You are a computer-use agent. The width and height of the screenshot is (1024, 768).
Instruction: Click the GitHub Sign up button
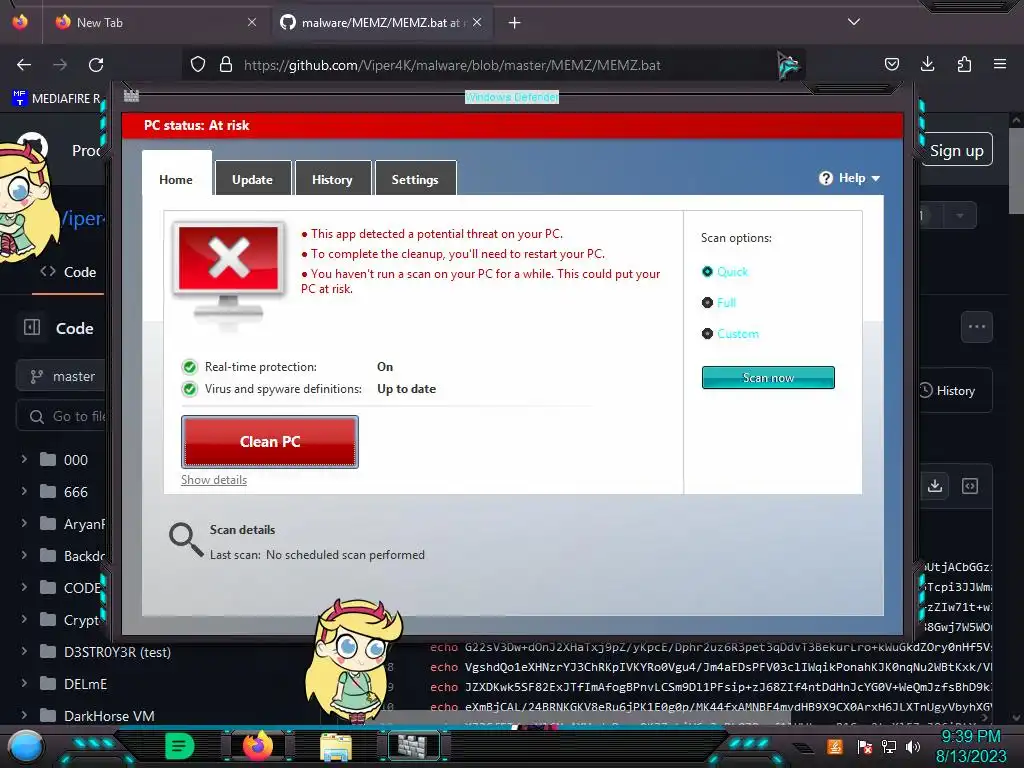956,150
